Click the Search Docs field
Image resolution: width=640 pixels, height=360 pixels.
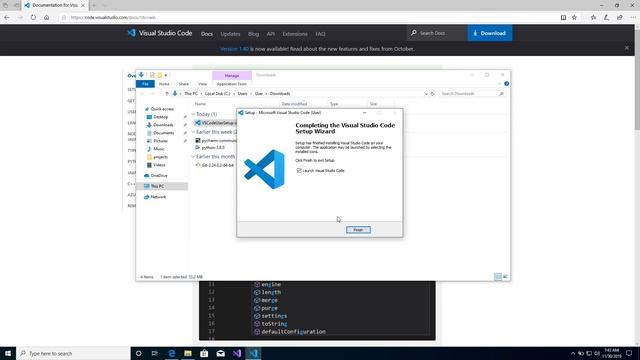(437, 33)
